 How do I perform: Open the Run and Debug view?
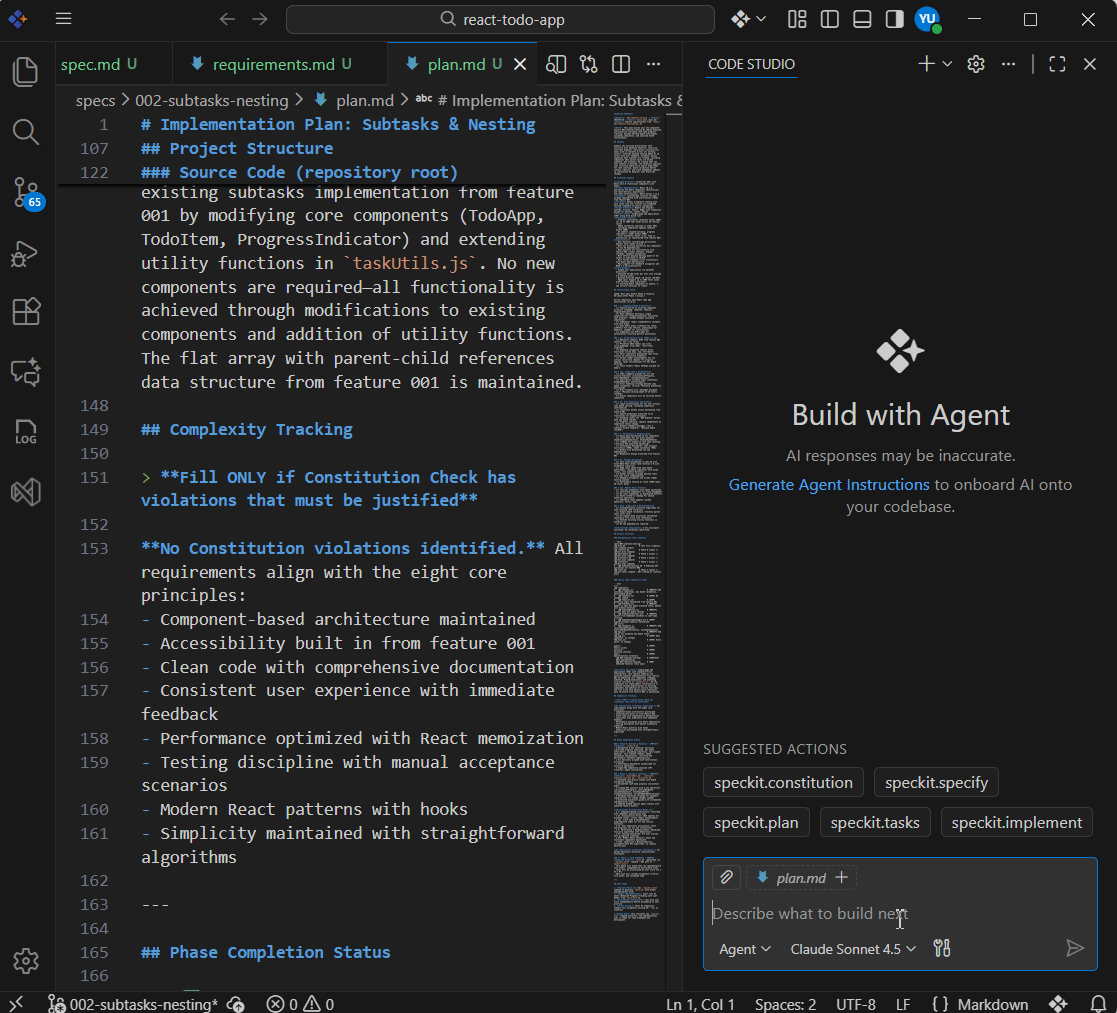pyautogui.click(x=26, y=253)
